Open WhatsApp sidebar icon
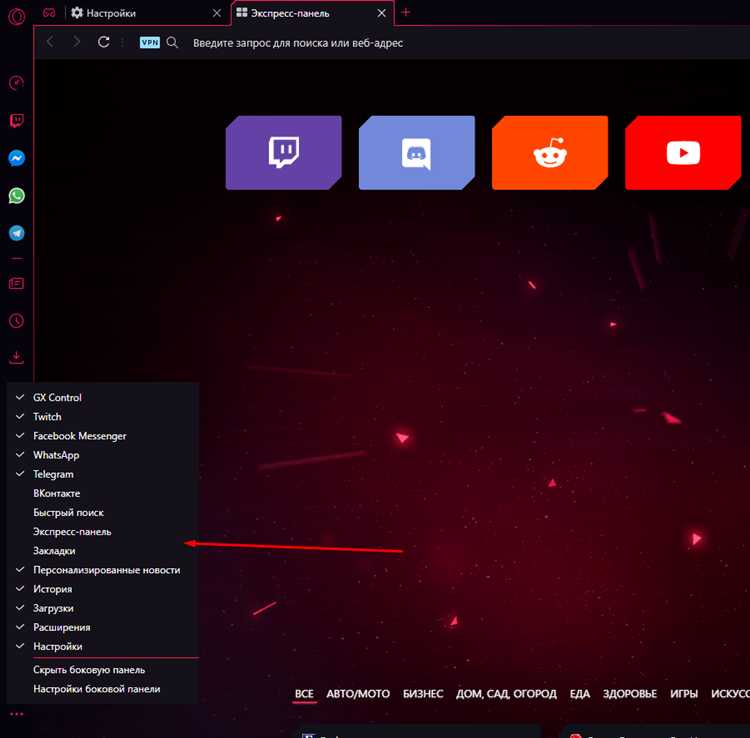 pyautogui.click(x=16, y=196)
